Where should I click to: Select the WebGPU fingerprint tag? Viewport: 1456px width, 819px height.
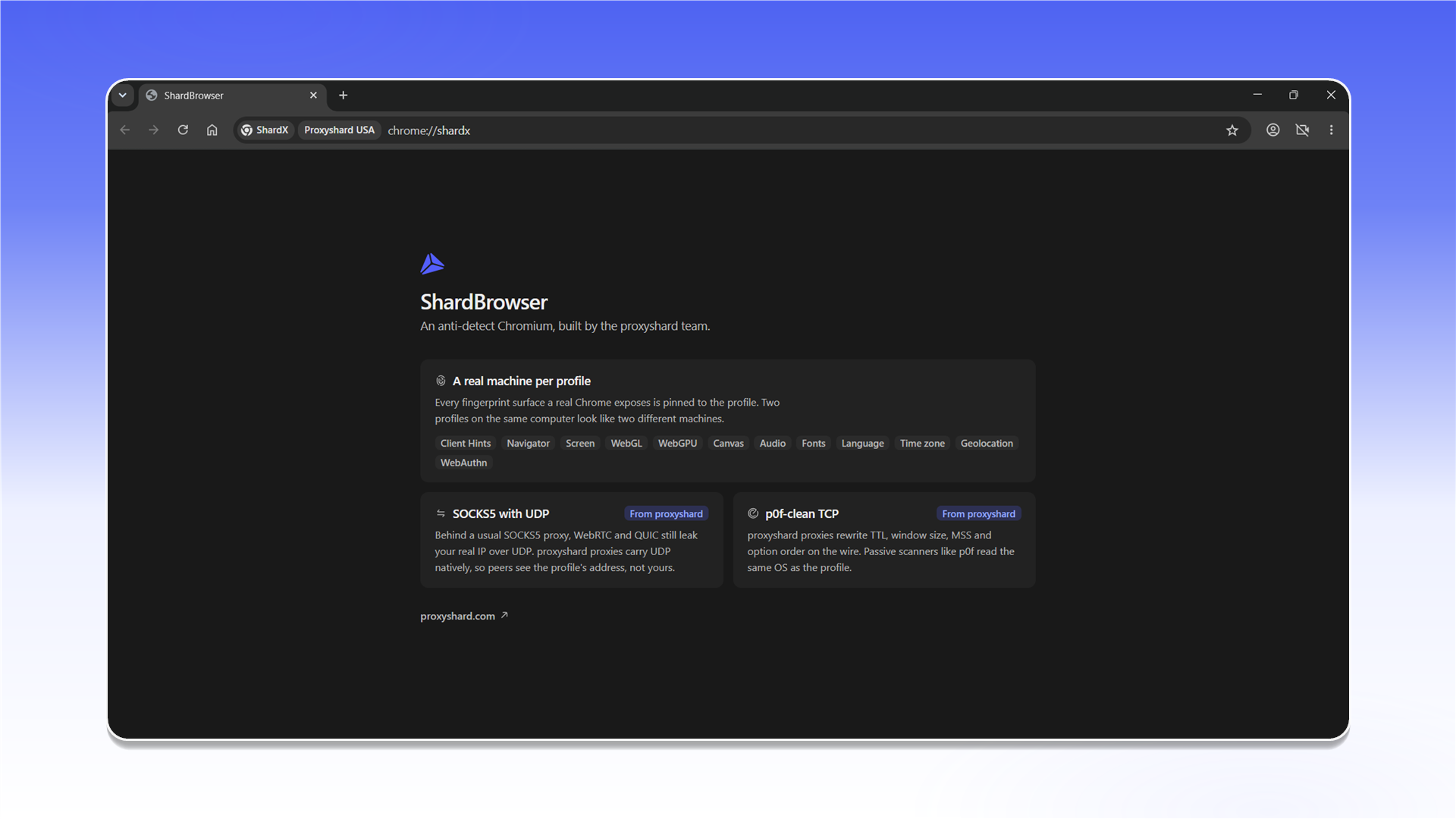click(x=677, y=444)
